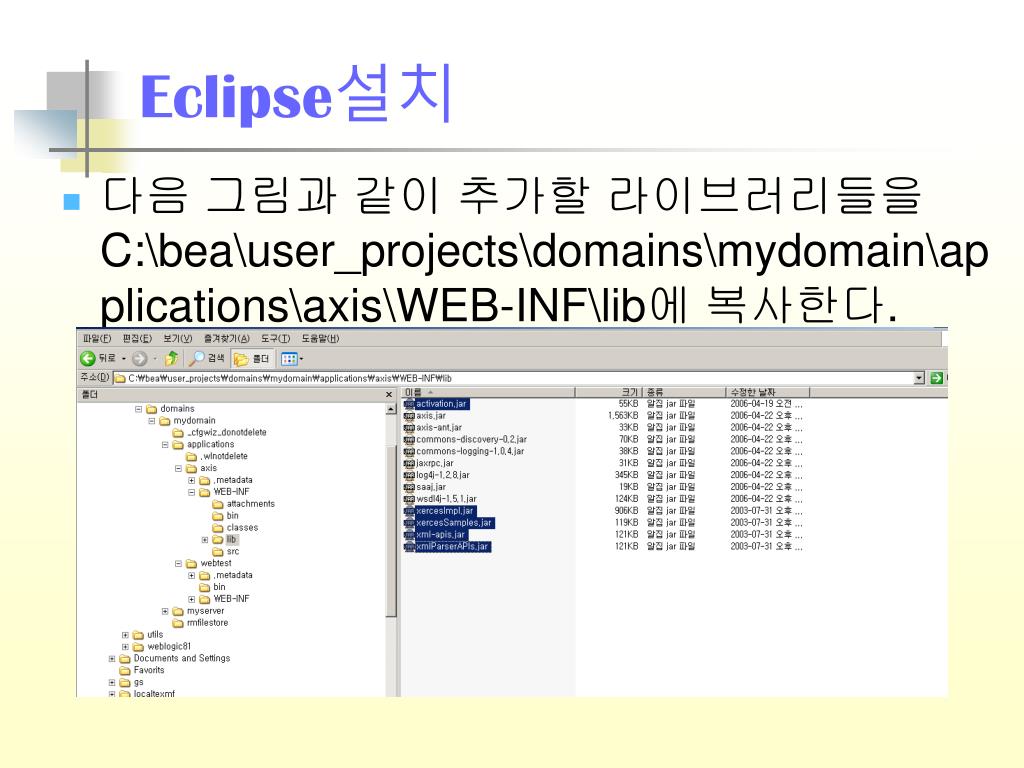The image size is (1024, 768).
Task: Select xmlParserAPIs.jar file name
Action: pos(453,547)
